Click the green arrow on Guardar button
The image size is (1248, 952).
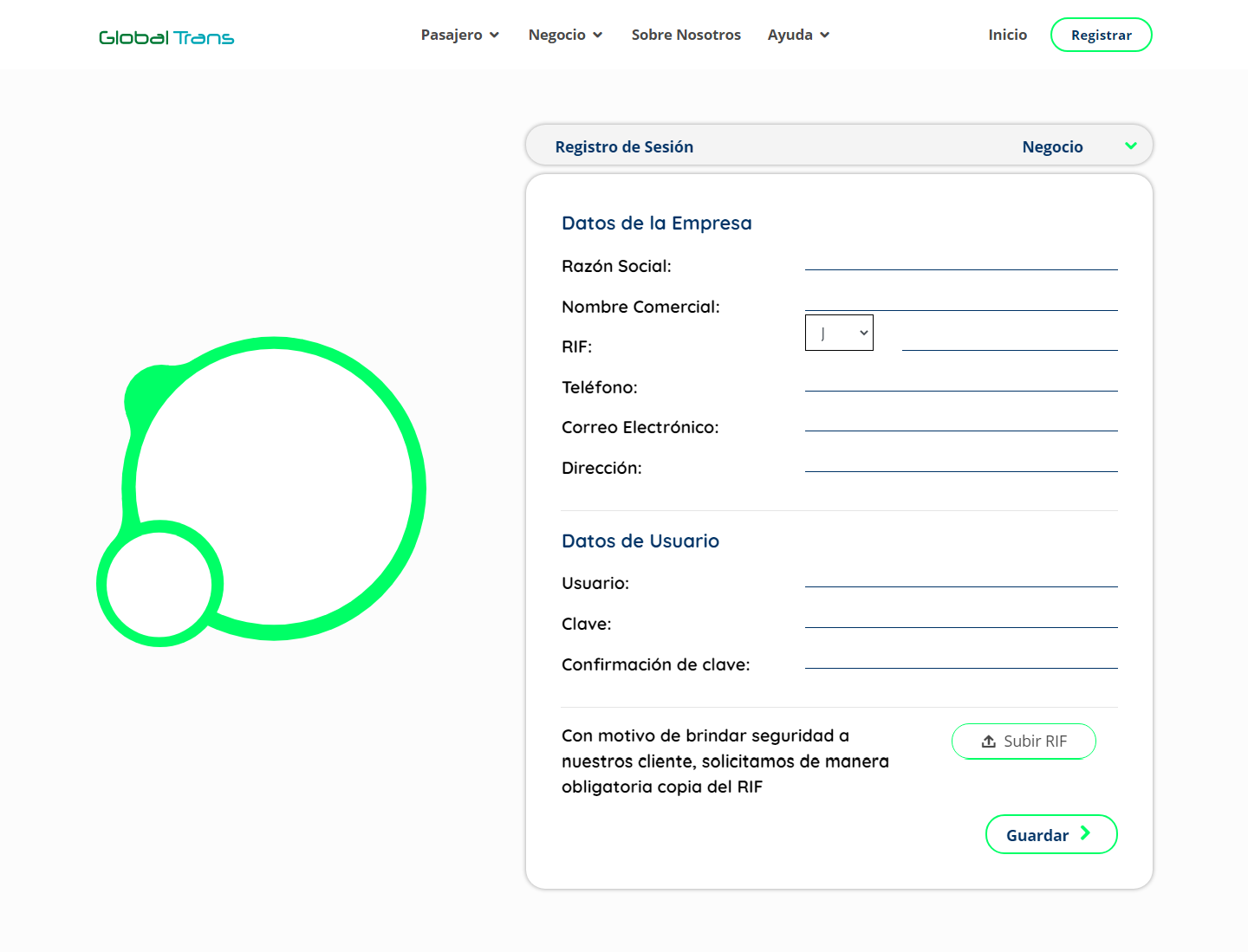(1085, 833)
